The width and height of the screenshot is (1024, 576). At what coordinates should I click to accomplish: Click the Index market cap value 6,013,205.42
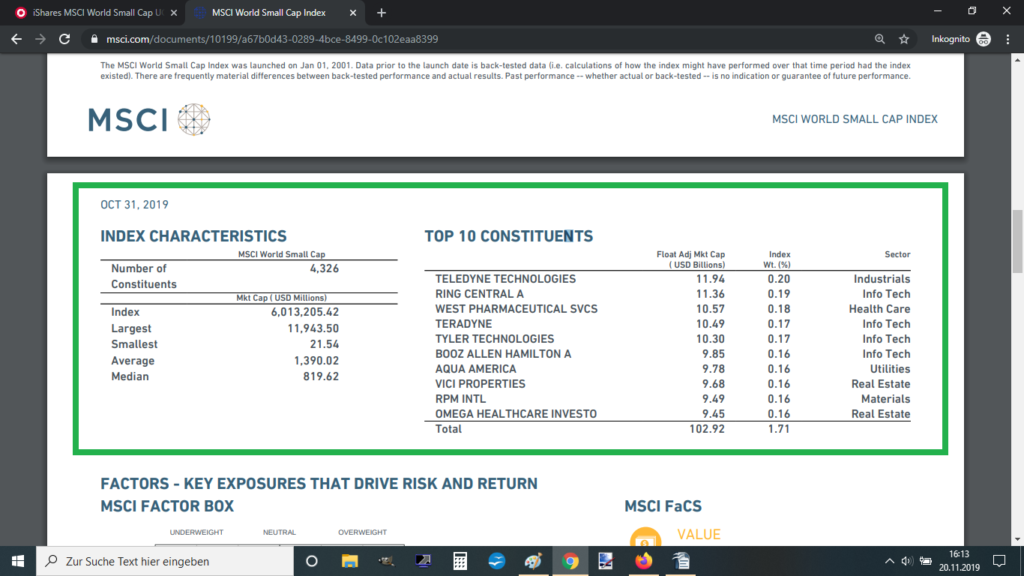[x=305, y=312]
